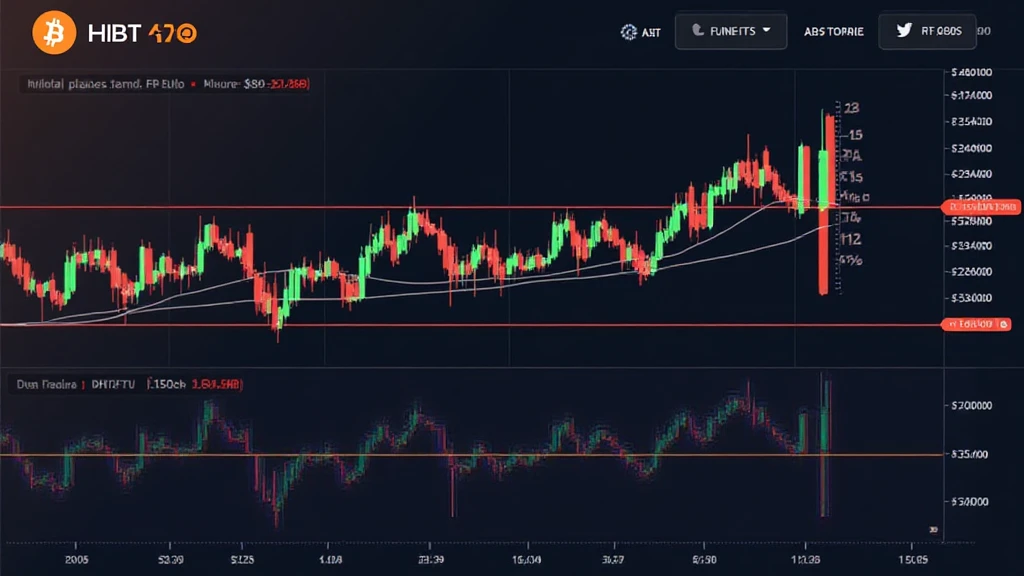Click the upper red price label tag
The width and height of the screenshot is (1024, 576).
[x=981, y=207]
